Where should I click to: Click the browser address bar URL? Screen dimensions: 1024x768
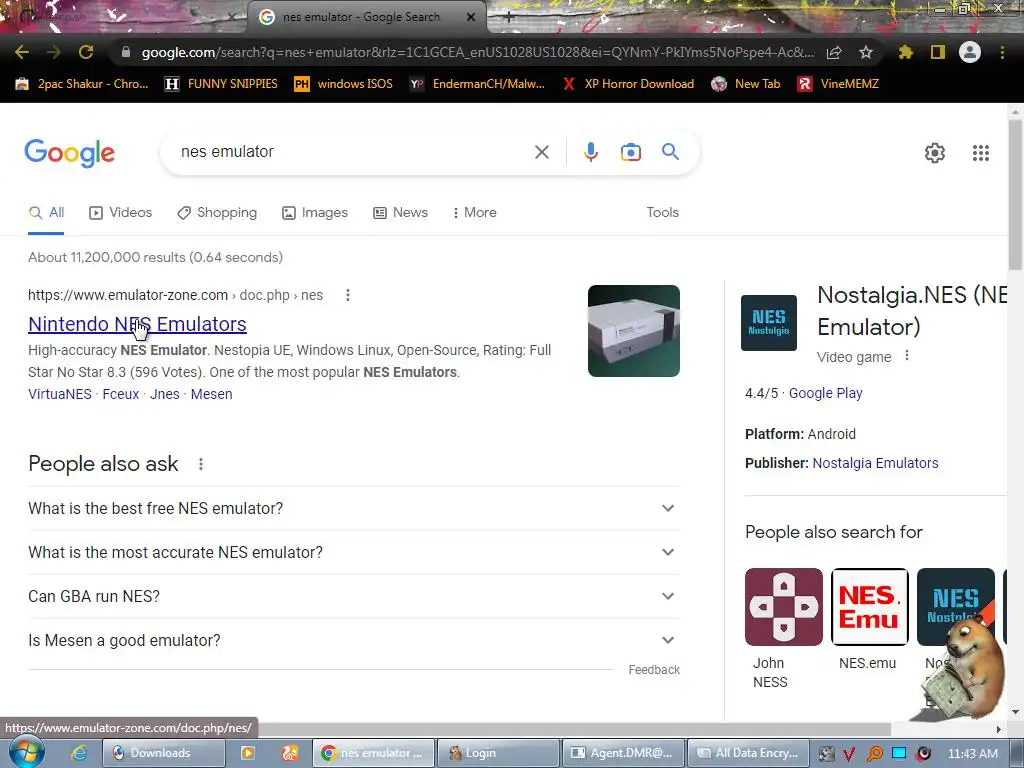tap(477, 52)
